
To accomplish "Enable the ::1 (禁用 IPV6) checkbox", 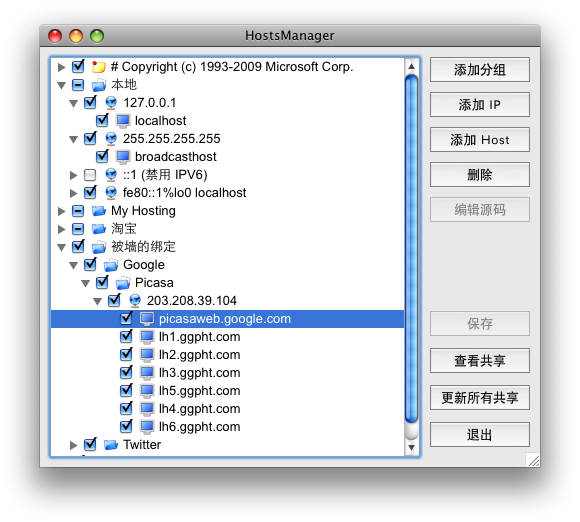I will (x=90, y=175).
